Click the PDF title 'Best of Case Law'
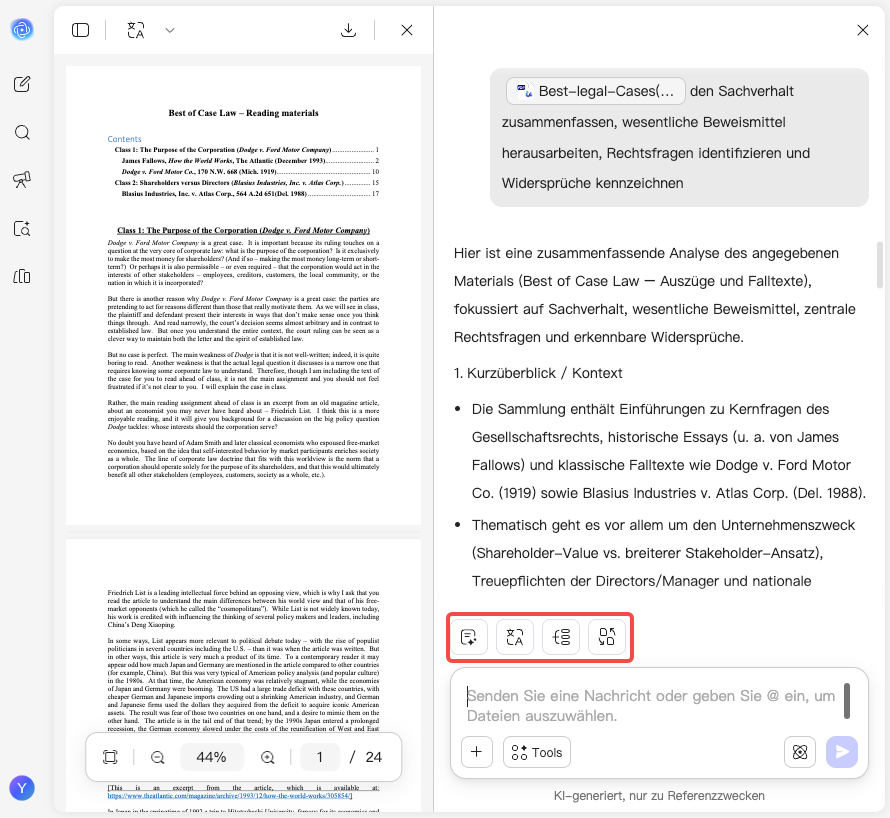Screen dimensions: 890x818 [x=244, y=113]
